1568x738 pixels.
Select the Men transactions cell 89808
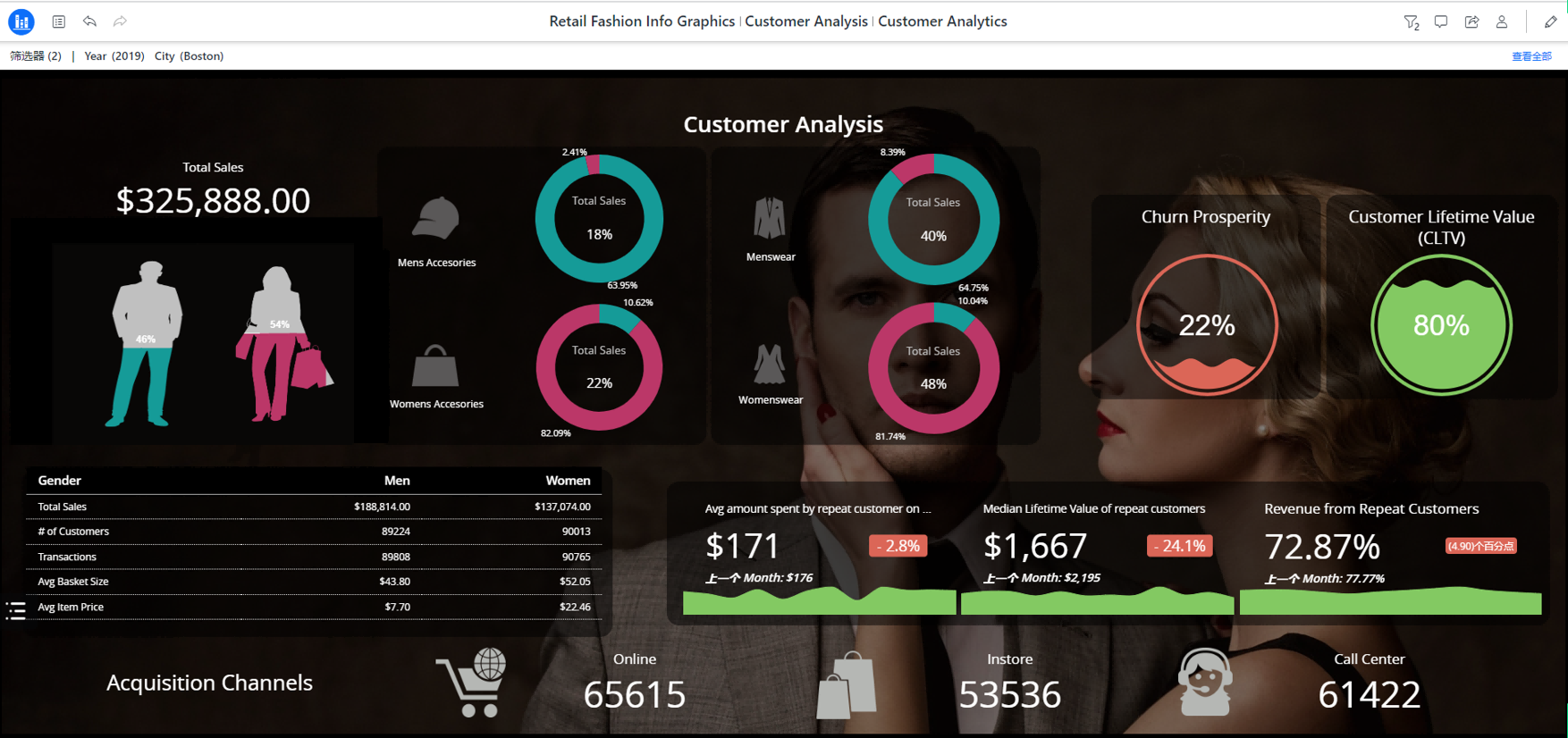pos(396,557)
